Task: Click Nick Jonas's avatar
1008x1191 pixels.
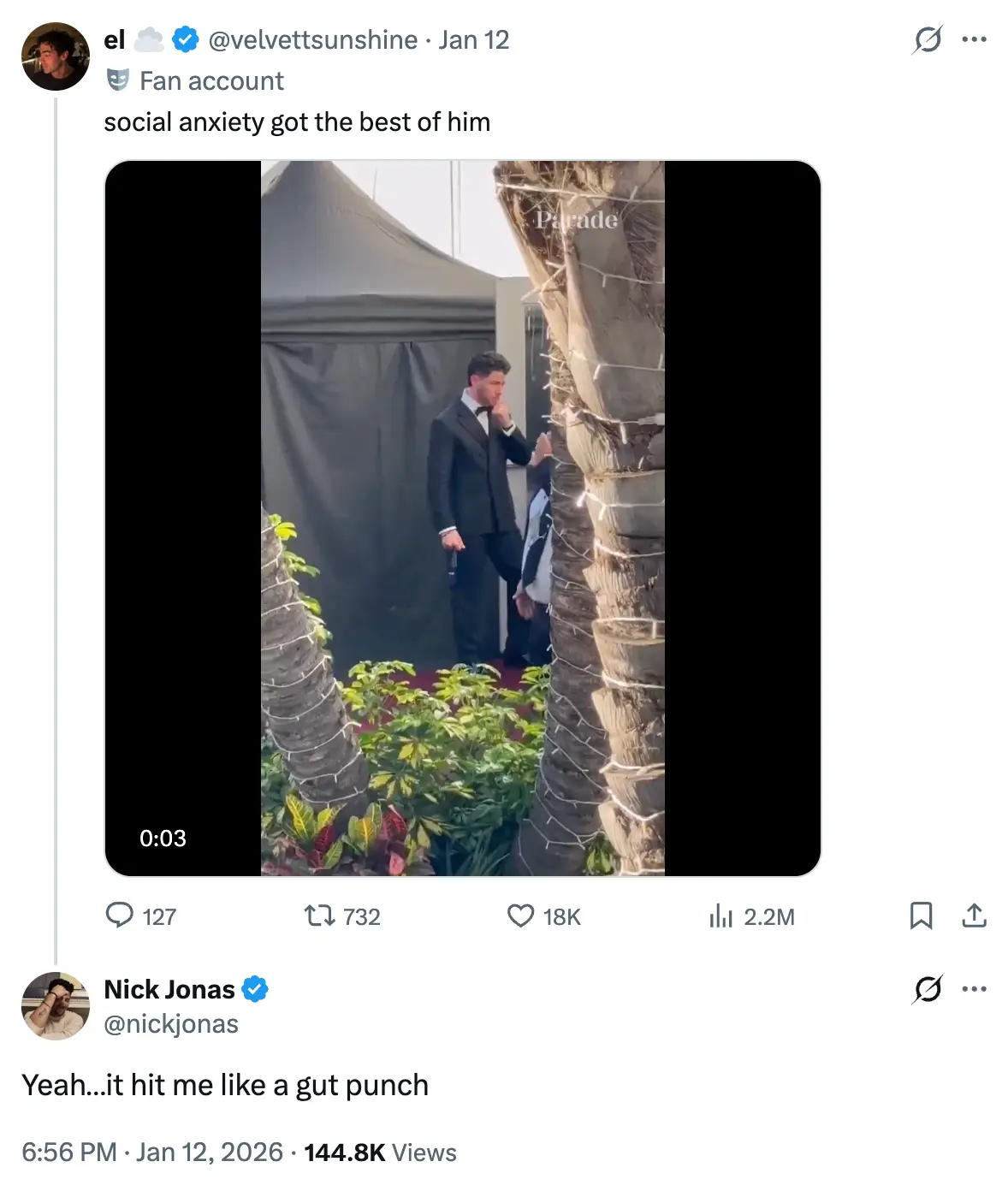Action: click(x=55, y=1006)
